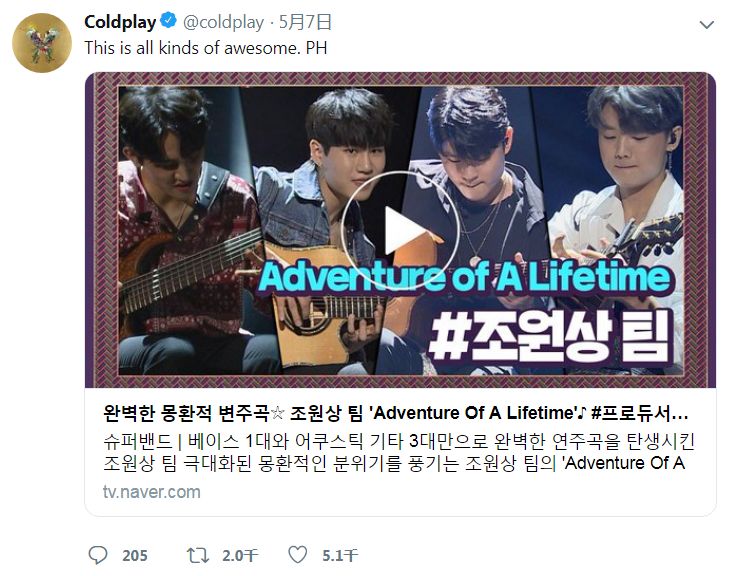Open the Korean card headline title

pyautogui.click(x=395, y=413)
